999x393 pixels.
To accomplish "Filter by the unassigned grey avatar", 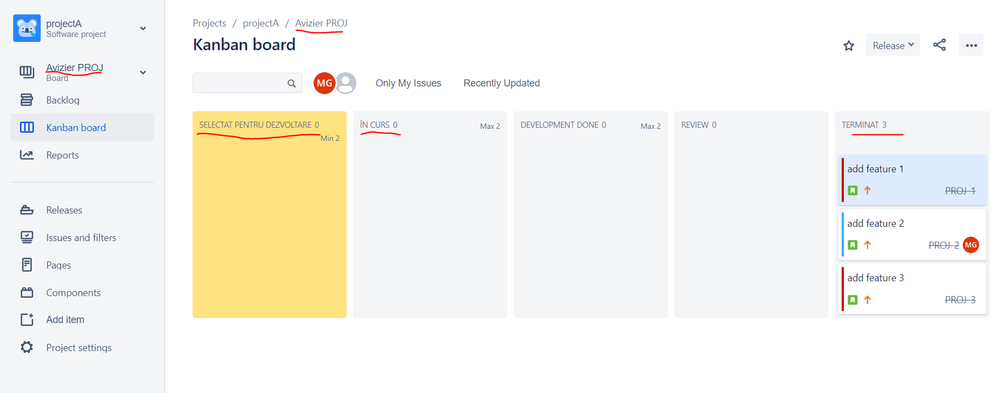I will click(346, 83).
